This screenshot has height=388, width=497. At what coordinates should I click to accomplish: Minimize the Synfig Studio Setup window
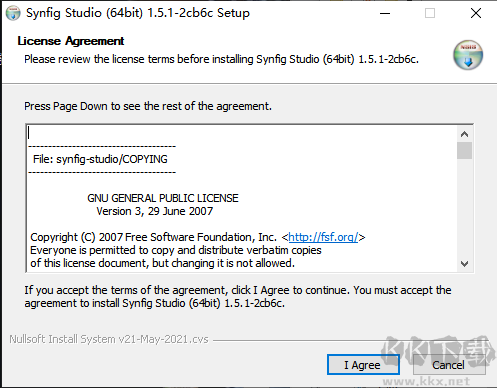point(385,13)
